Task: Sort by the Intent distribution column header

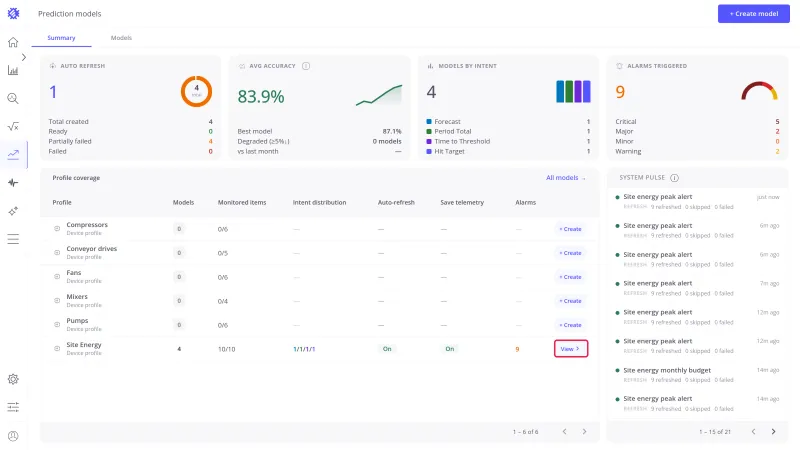Action: pyautogui.click(x=319, y=203)
